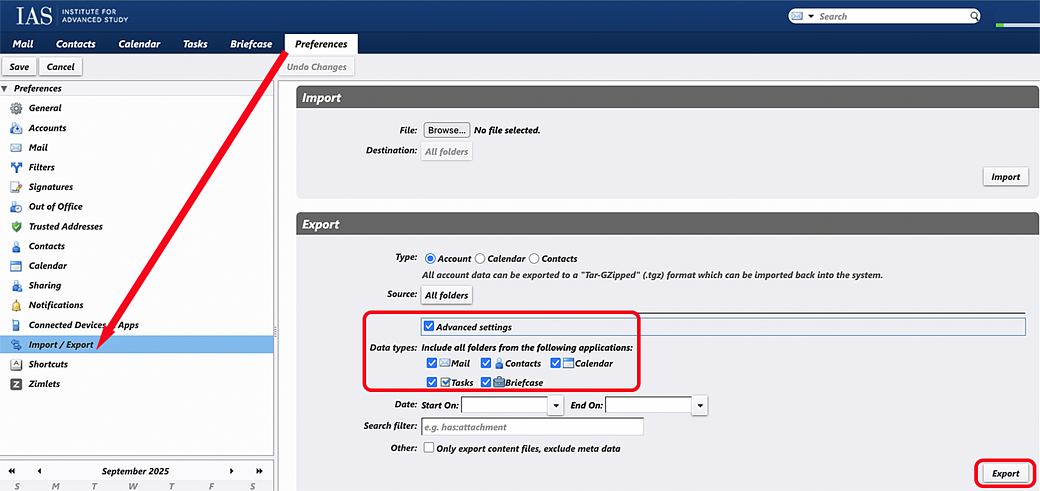The image size is (1040, 491).
Task: Select the Import / Export arrows icon
Action: coord(17,344)
